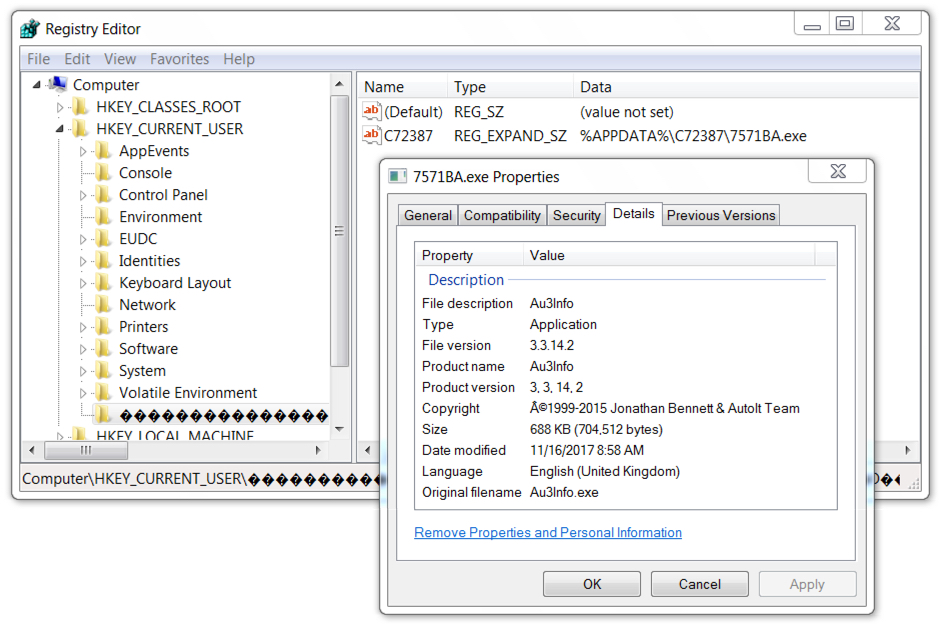Expand the Keyboard Layout key
939x625 pixels.
(x=83, y=283)
